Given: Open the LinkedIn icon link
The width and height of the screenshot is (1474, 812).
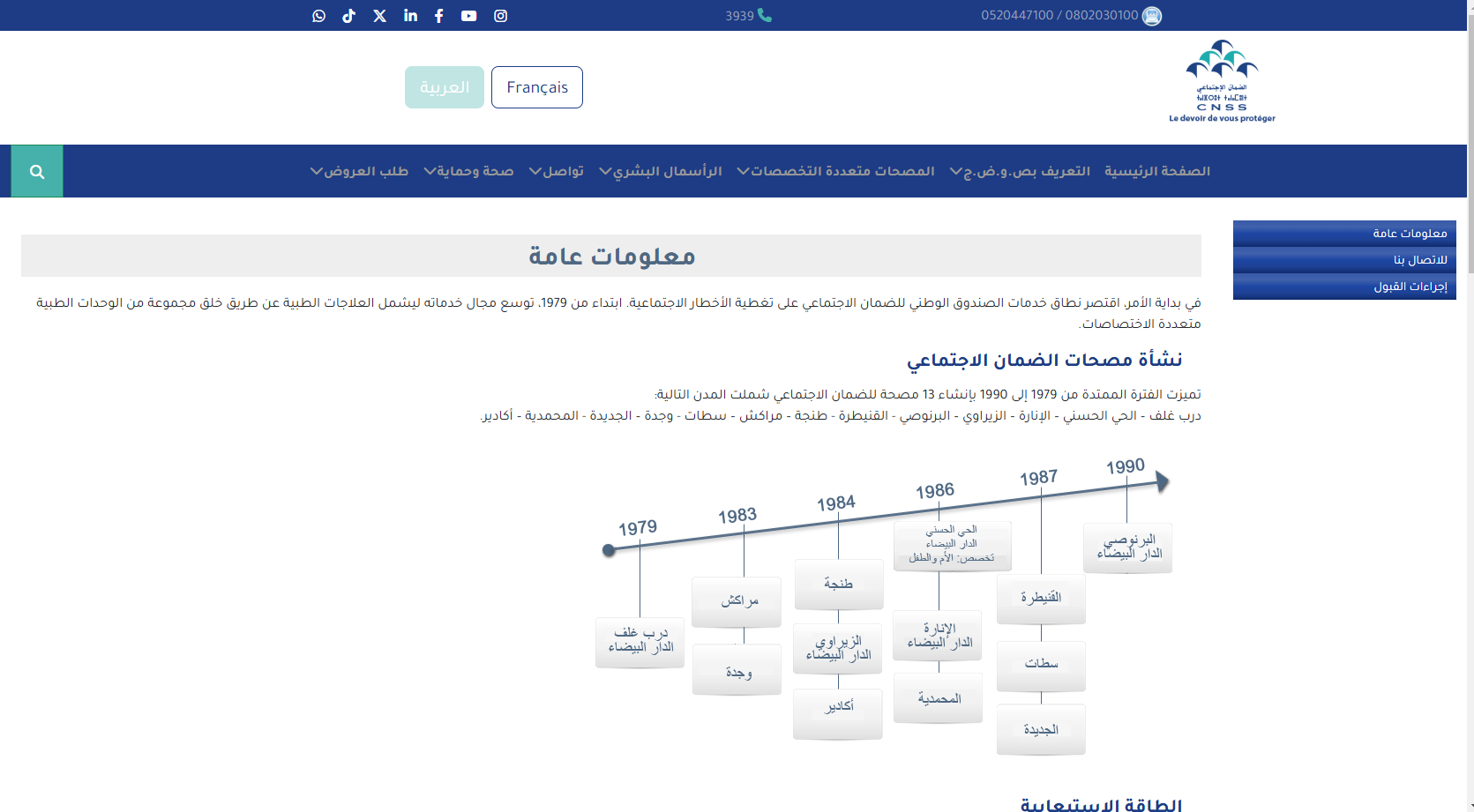Looking at the screenshot, I should [410, 16].
